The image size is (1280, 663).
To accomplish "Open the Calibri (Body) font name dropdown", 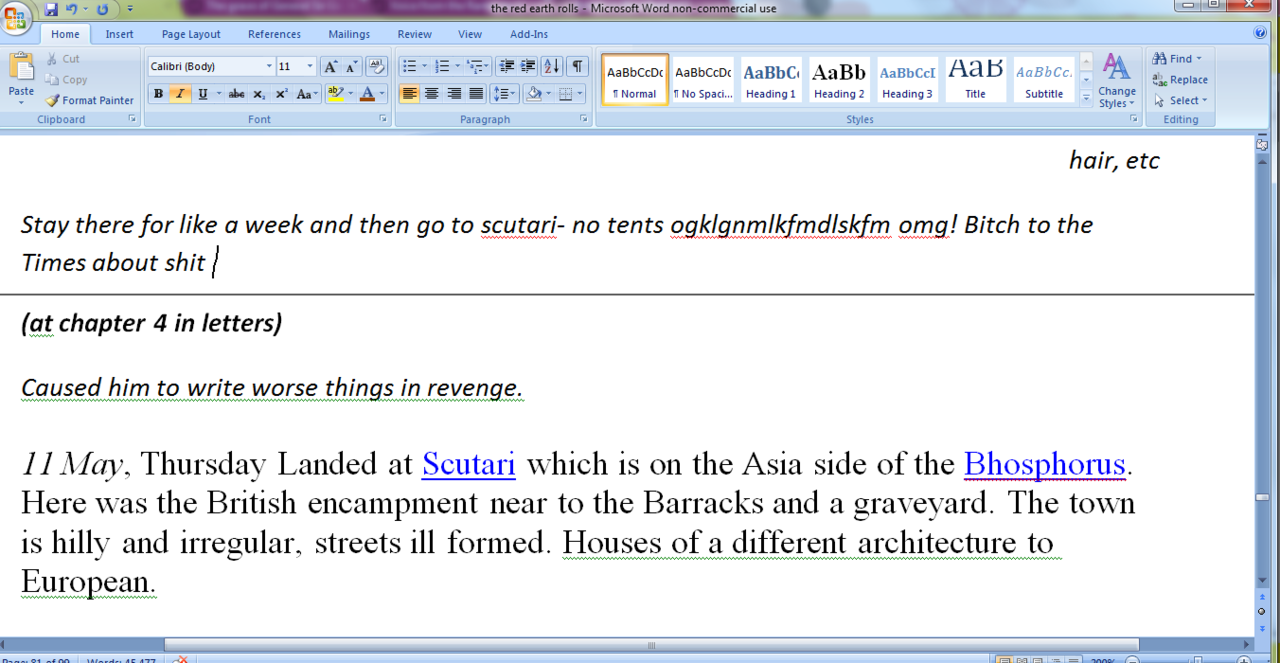I will click(x=269, y=67).
